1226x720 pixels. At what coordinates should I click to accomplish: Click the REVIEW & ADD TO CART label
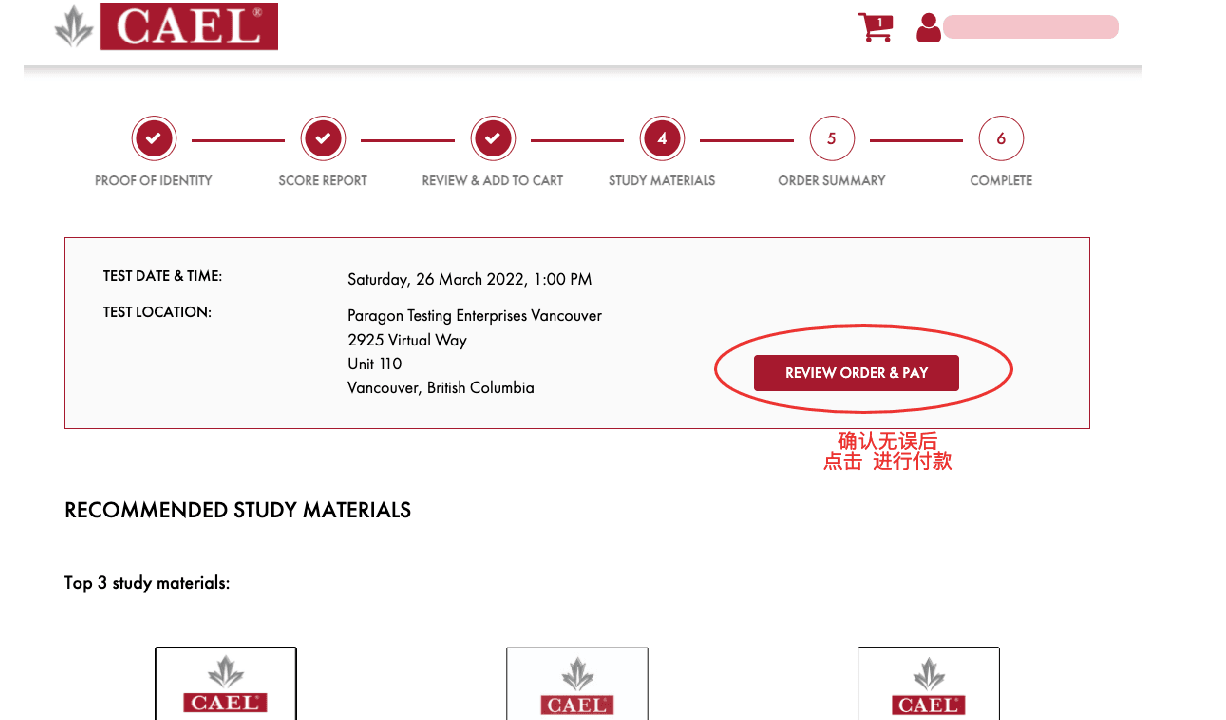click(492, 181)
